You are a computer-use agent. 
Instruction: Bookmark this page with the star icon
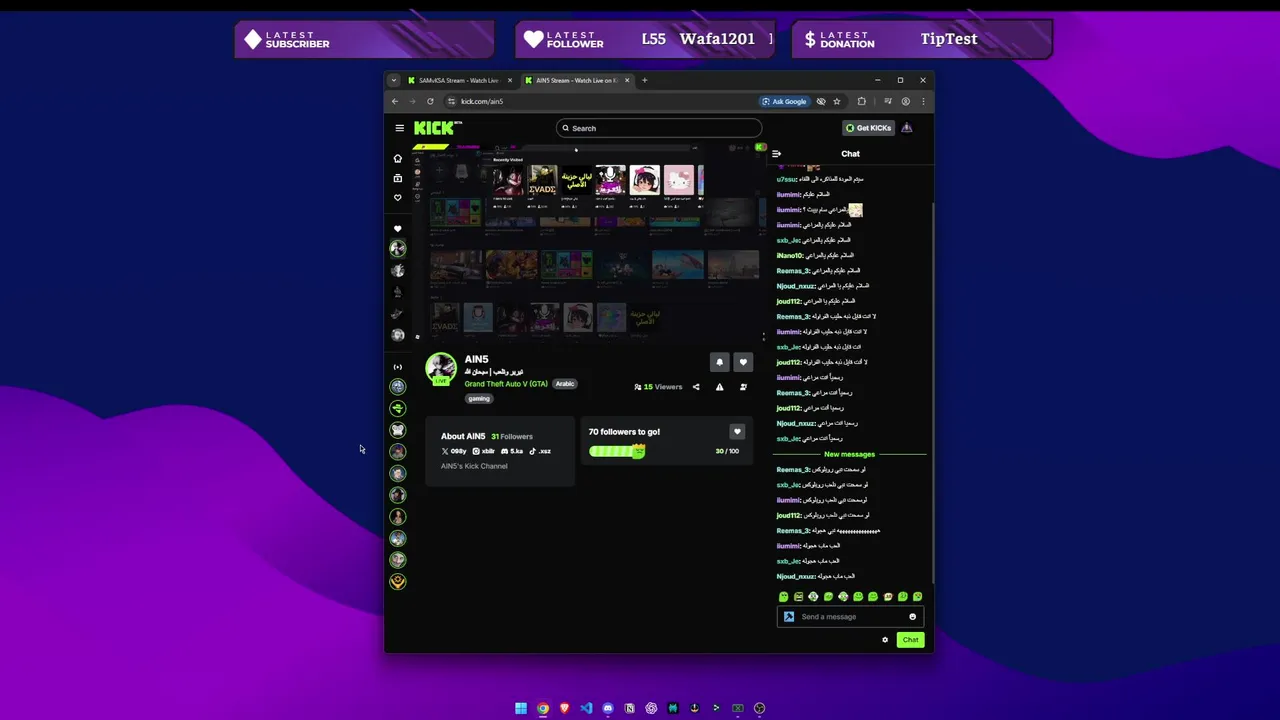[x=837, y=101]
